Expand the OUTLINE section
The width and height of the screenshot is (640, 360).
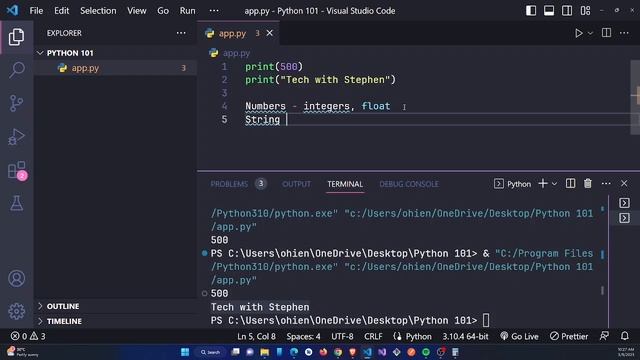pos(63,306)
